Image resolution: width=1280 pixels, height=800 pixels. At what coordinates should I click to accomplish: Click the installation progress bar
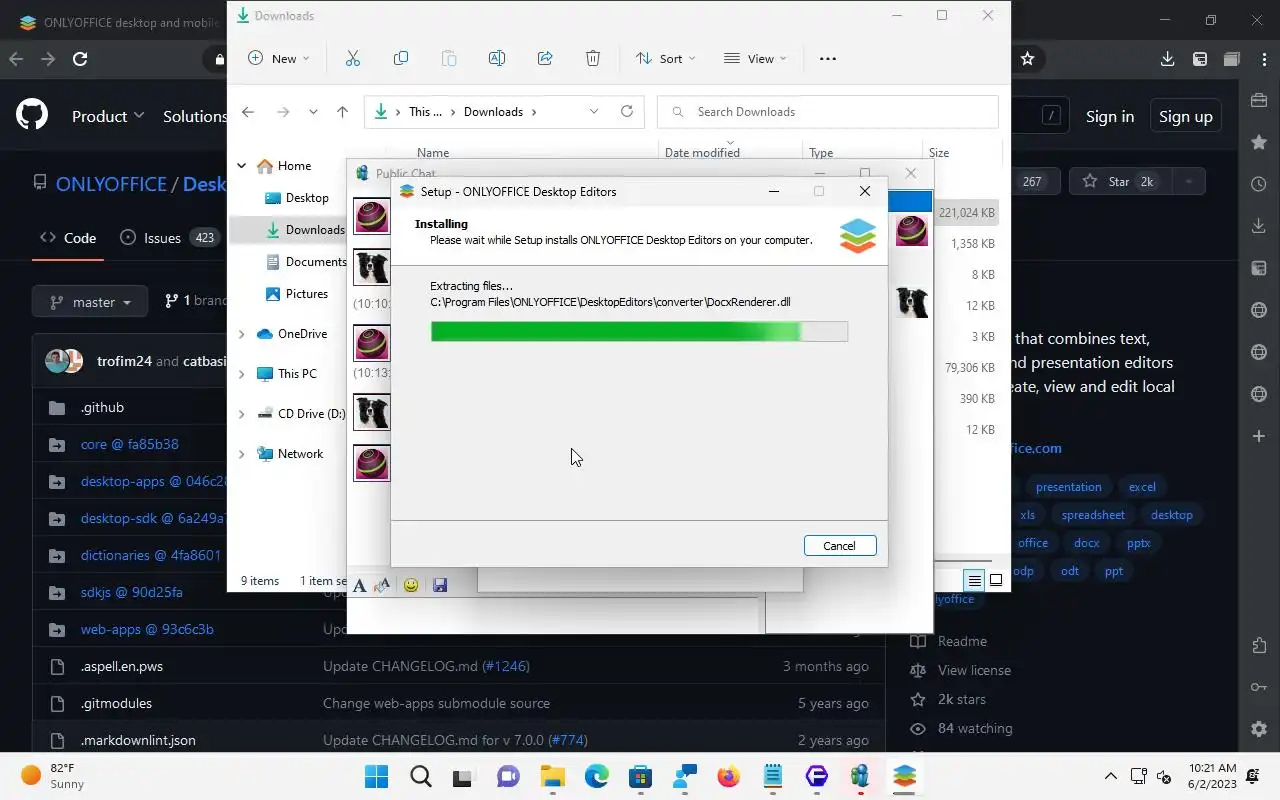(639, 331)
